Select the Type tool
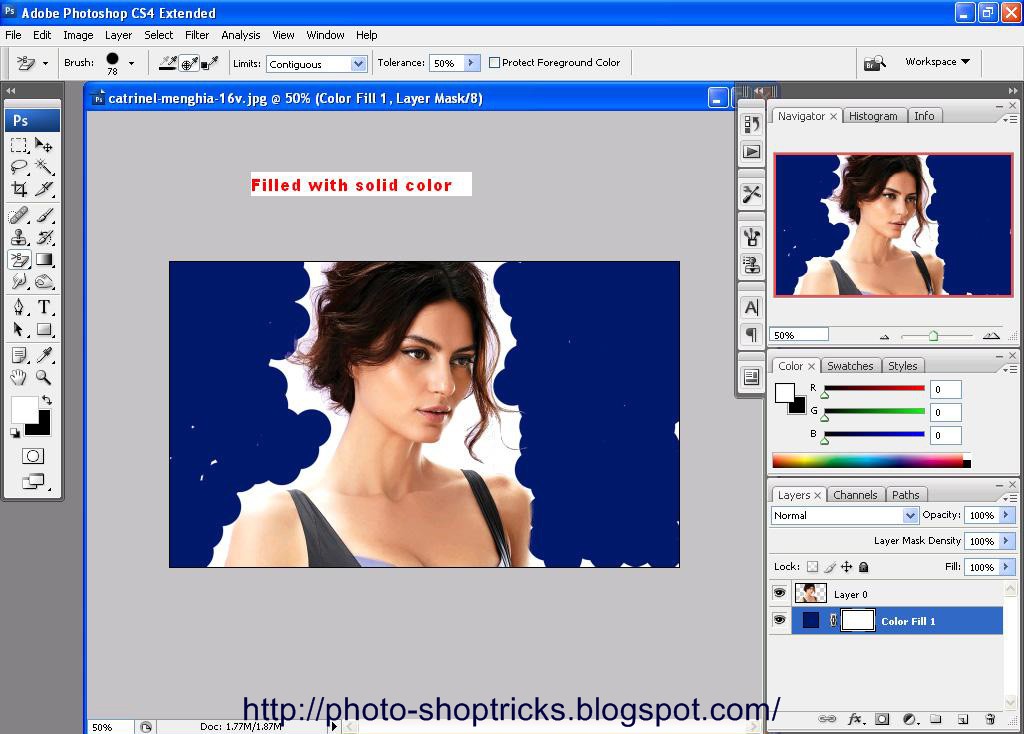Screen dimensions: 1024x734 pos(43,304)
